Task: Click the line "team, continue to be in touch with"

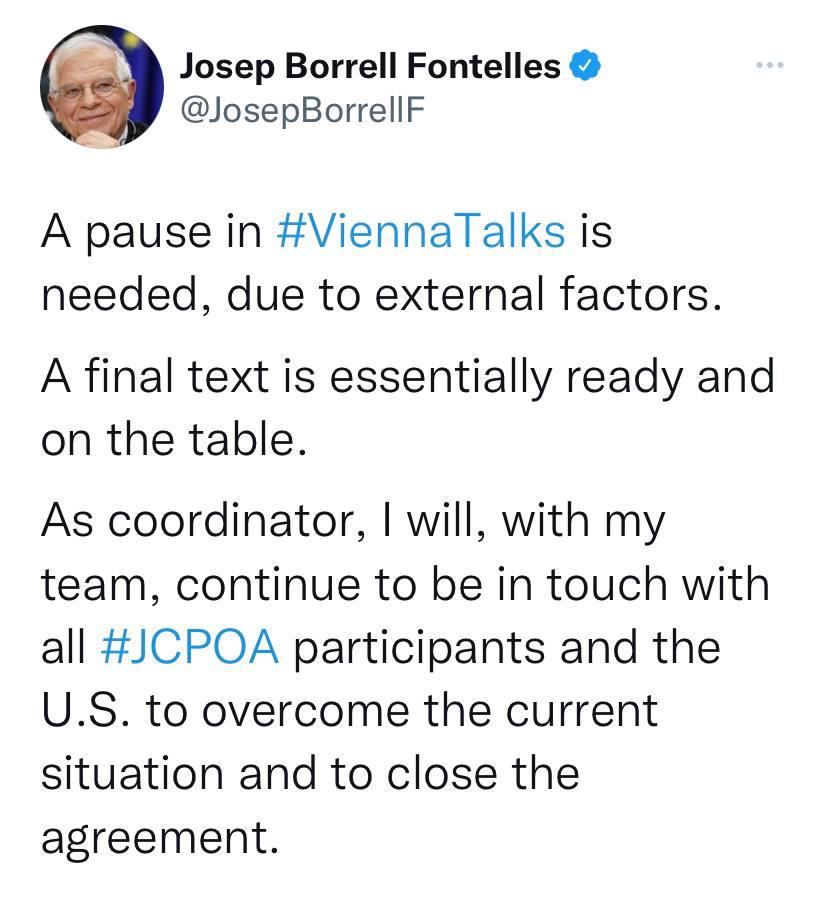Action: click(405, 584)
